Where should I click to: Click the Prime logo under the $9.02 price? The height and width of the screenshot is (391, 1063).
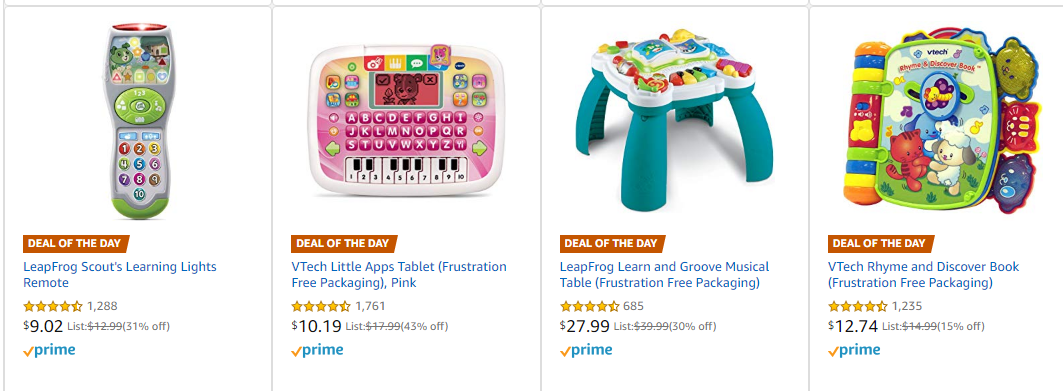pyautogui.click(x=49, y=350)
